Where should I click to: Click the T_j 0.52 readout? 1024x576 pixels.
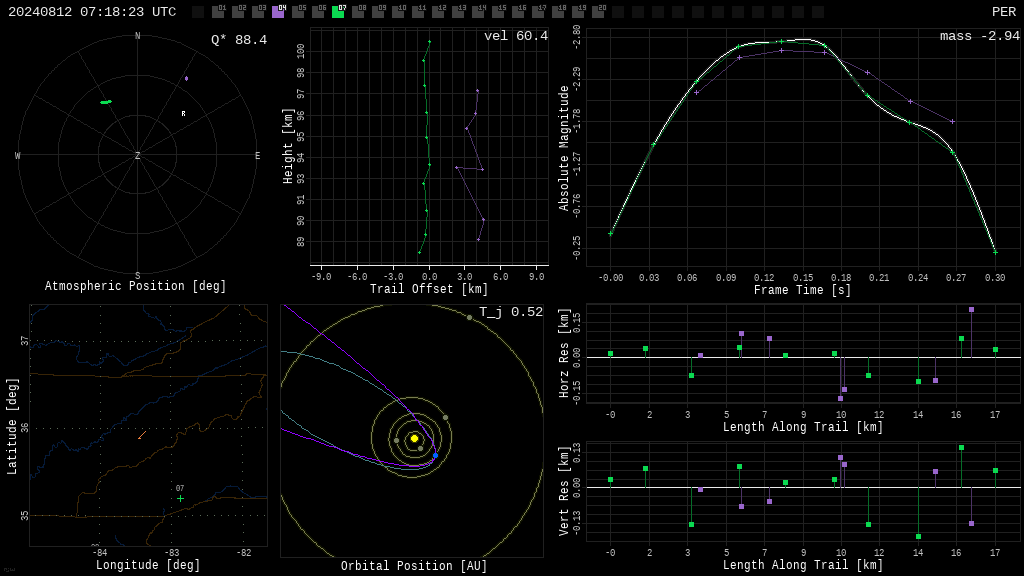[511, 312]
